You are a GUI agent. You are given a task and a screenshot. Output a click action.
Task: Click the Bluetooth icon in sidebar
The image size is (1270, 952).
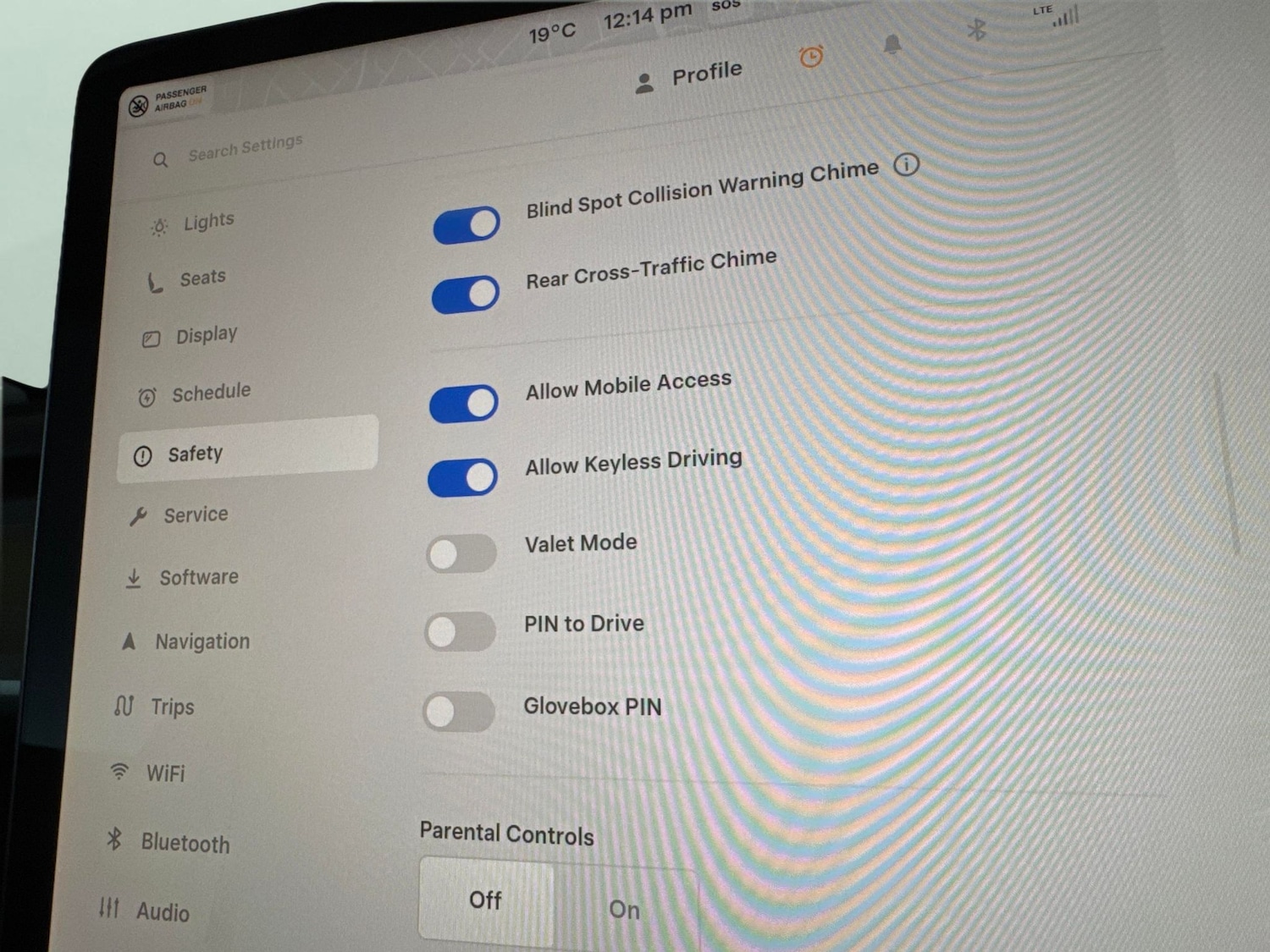tap(114, 839)
